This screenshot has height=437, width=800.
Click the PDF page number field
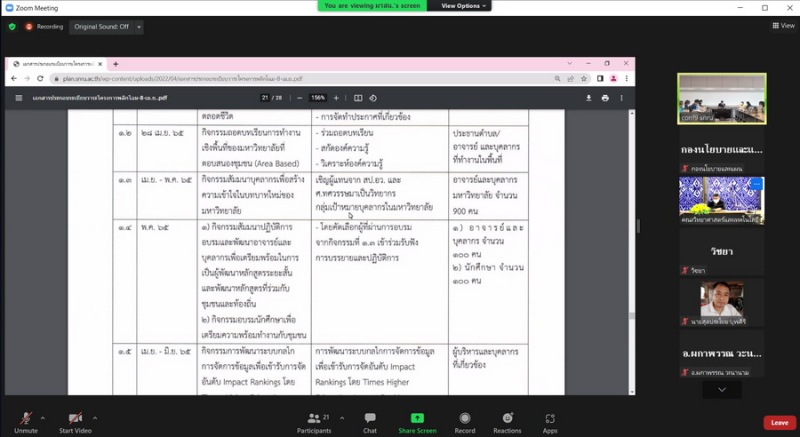[x=266, y=98]
